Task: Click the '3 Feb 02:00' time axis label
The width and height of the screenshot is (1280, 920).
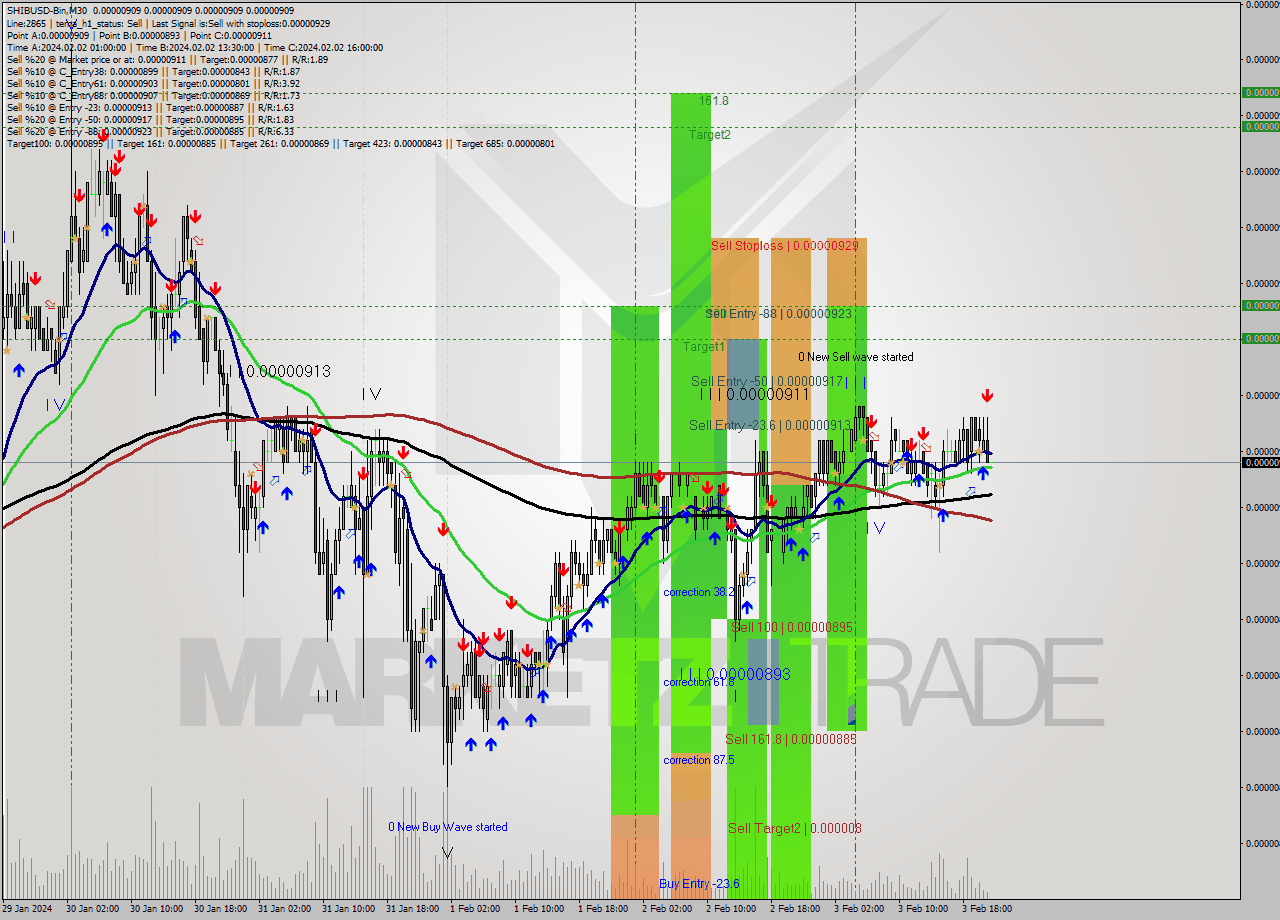Action: 859,909
